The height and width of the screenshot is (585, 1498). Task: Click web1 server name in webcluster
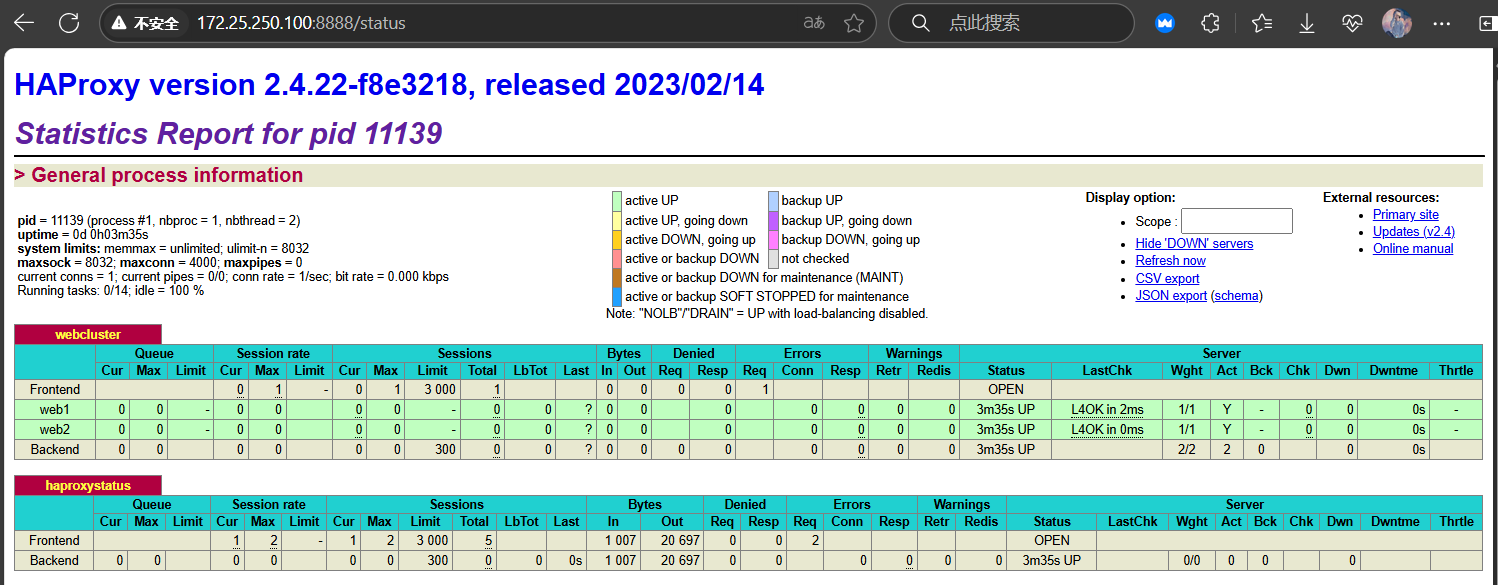pos(55,409)
